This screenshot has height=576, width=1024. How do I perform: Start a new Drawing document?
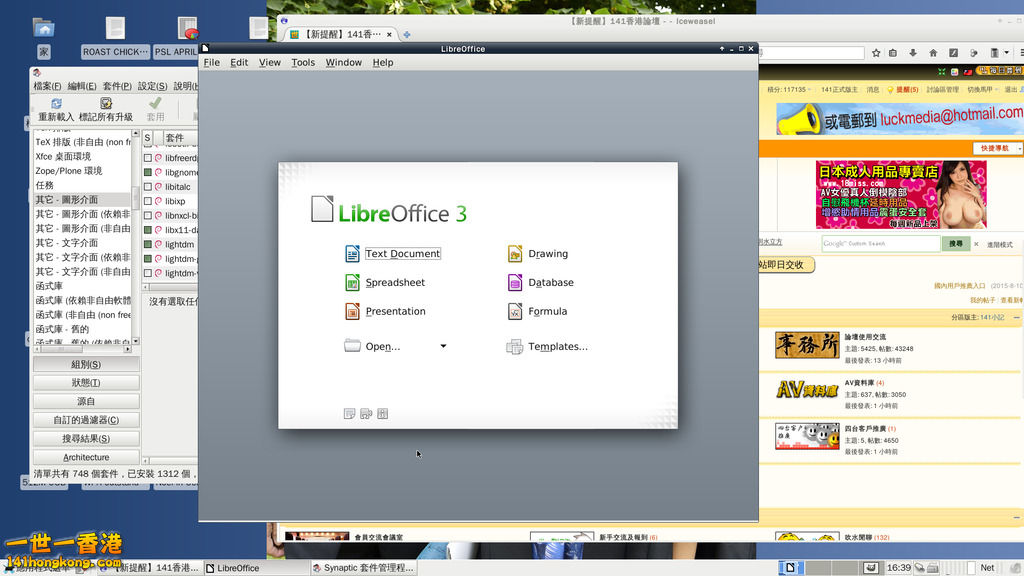(537, 253)
